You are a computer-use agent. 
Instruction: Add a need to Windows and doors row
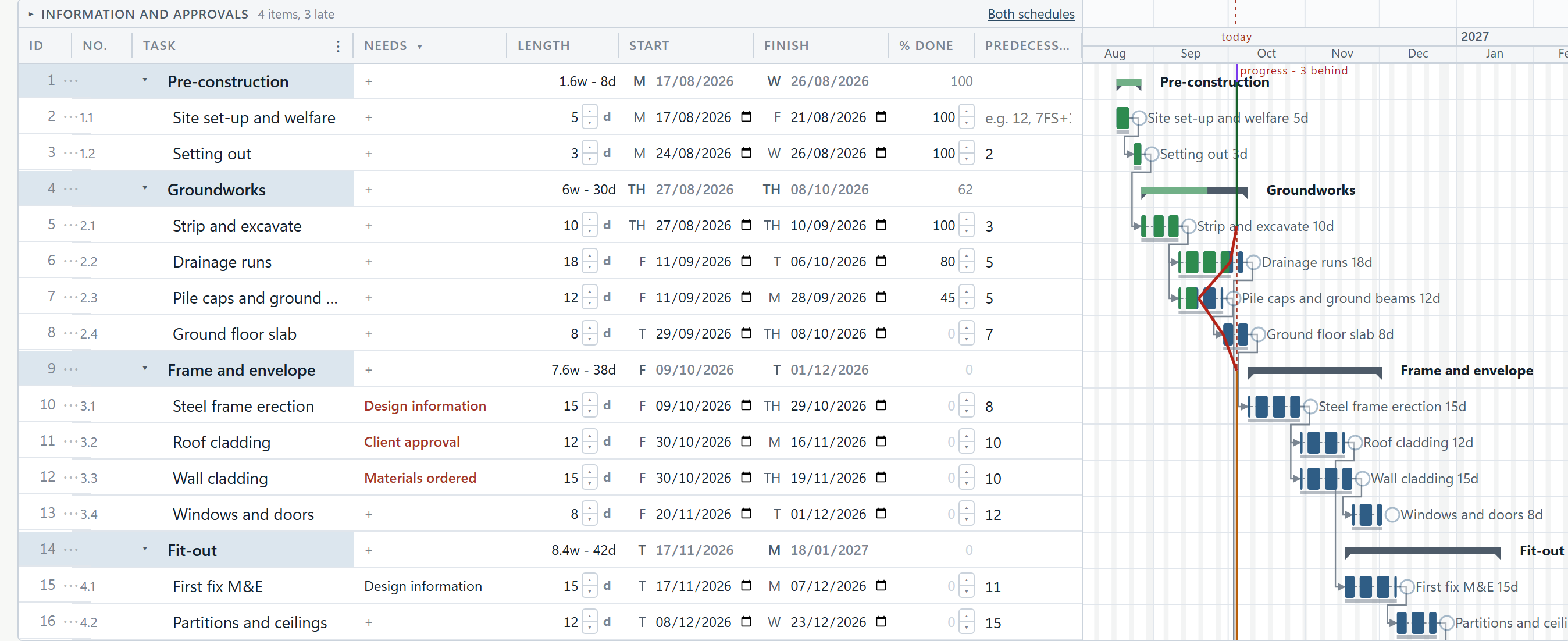369,514
